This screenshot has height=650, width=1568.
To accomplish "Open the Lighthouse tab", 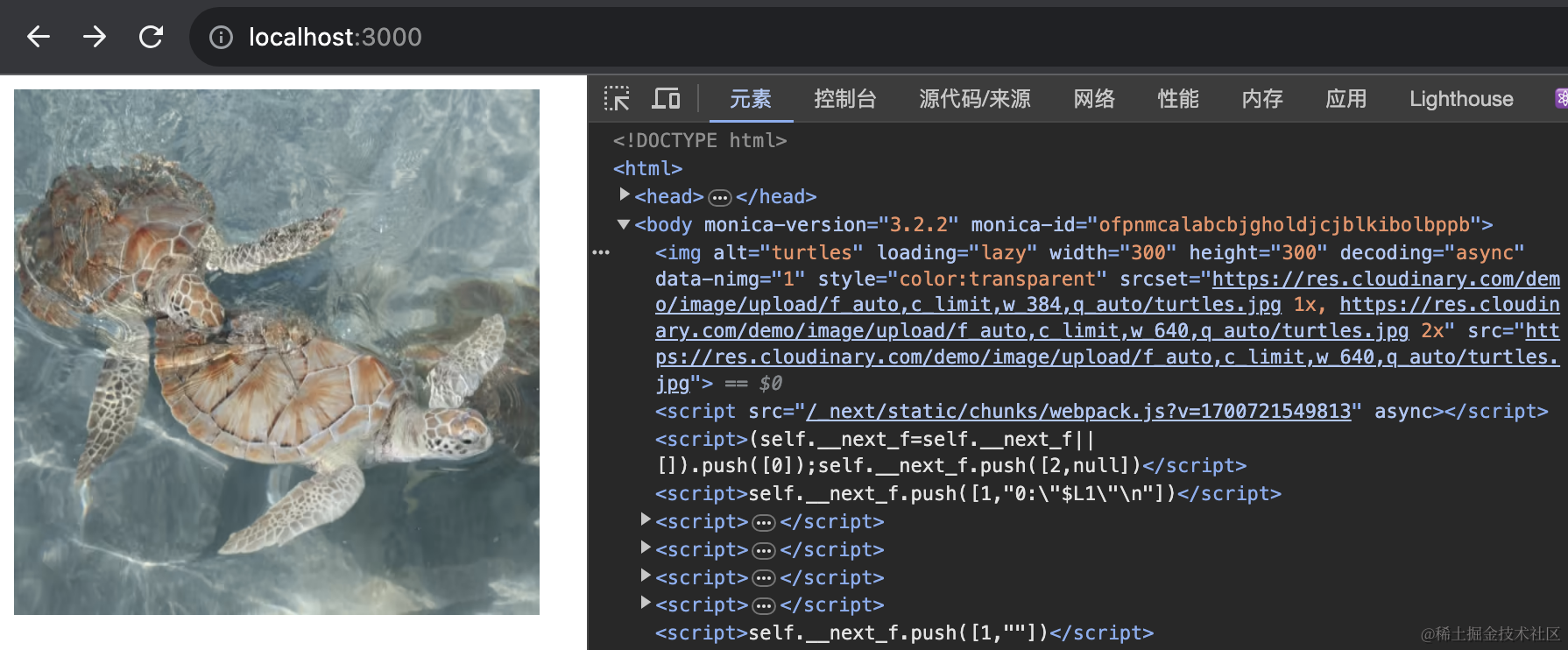I will coord(1460,99).
